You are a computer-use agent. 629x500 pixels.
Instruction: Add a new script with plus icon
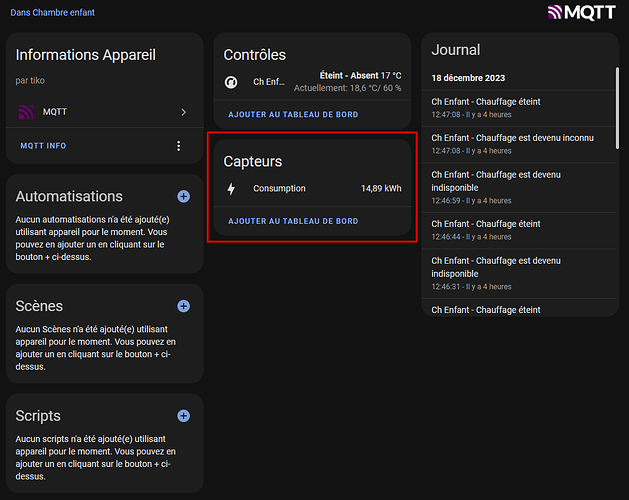pyautogui.click(x=183, y=415)
